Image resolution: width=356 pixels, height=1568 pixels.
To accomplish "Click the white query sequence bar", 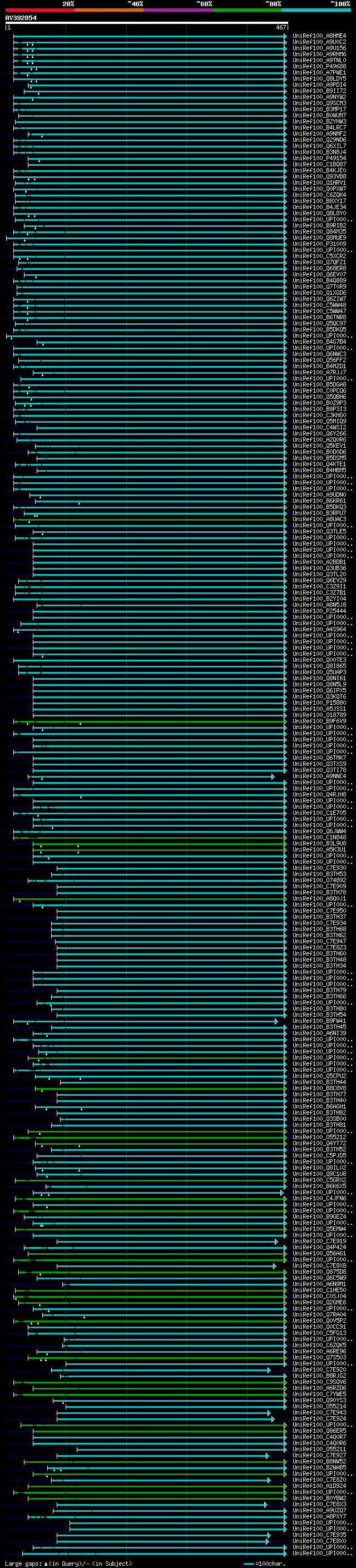I will click(147, 22).
